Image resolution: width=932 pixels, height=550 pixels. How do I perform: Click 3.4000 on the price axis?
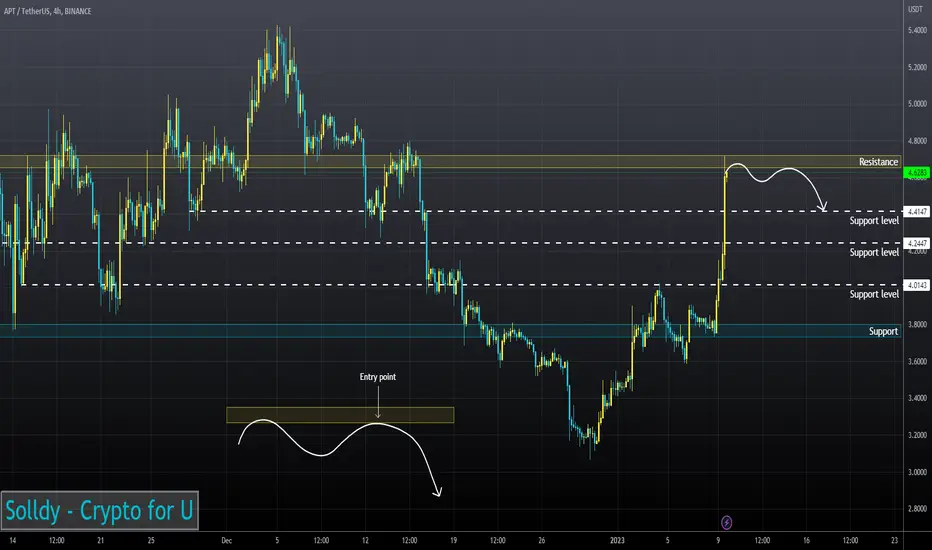917,398
